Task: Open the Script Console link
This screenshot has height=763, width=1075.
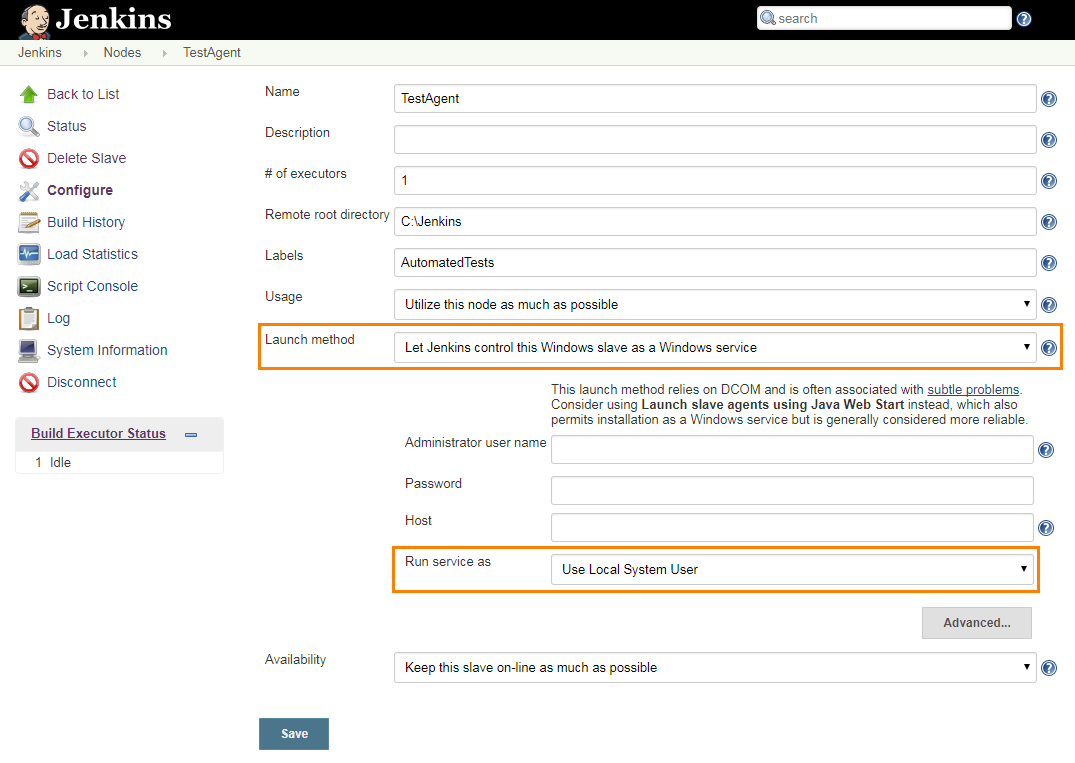Action: (92, 287)
